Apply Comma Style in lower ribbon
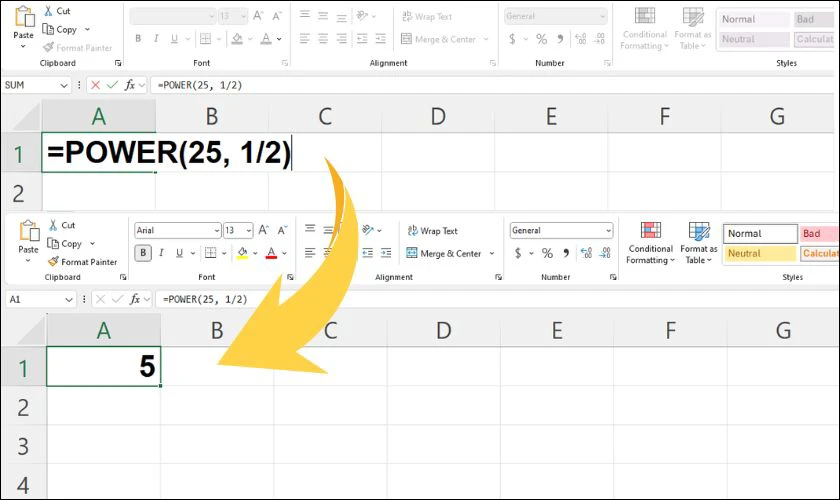The width and height of the screenshot is (840, 500). pyautogui.click(x=566, y=253)
